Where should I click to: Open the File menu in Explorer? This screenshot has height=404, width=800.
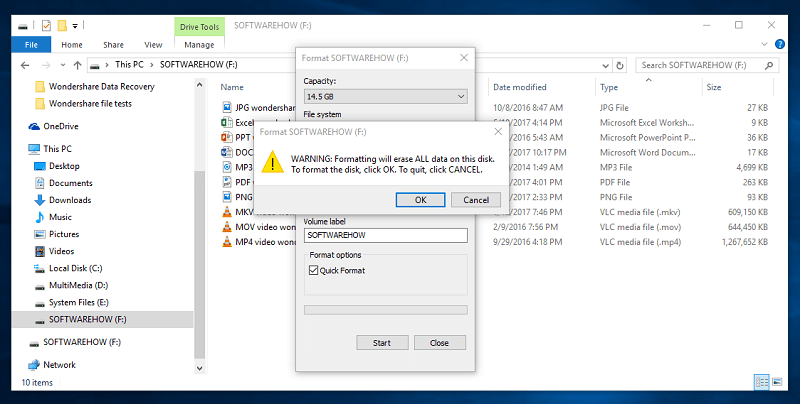(x=31, y=45)
